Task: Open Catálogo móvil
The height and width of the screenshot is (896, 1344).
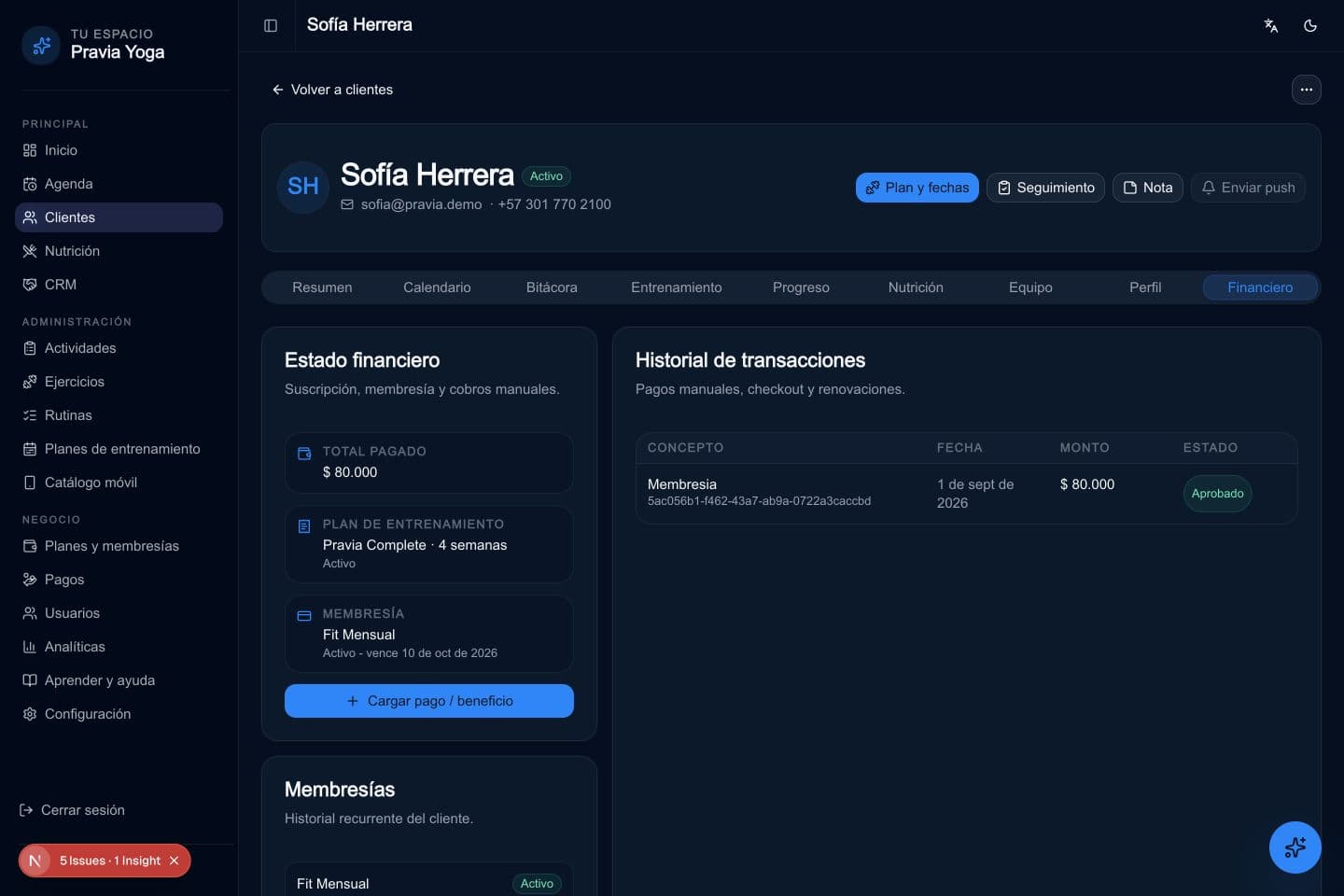Action: 119,483
